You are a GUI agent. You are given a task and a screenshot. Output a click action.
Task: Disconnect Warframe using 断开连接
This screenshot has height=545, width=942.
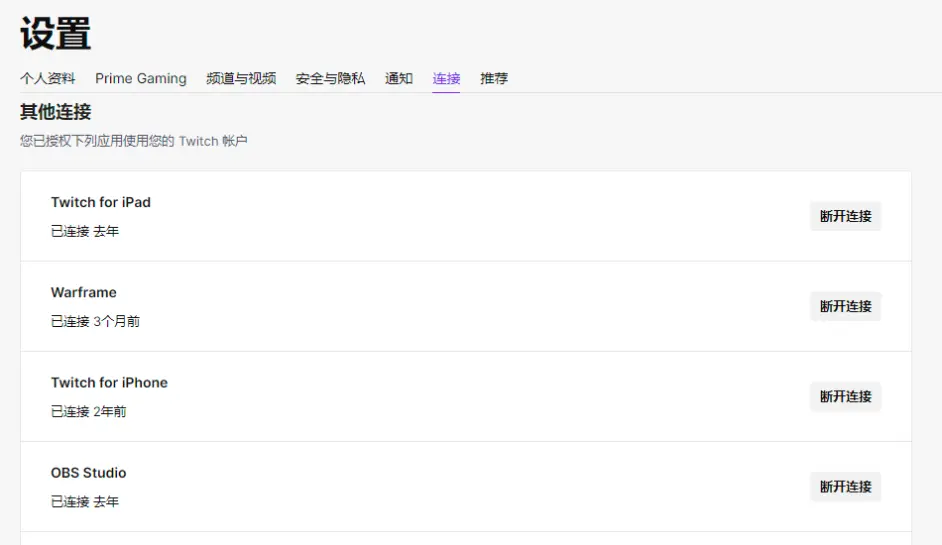click(845, 306)
